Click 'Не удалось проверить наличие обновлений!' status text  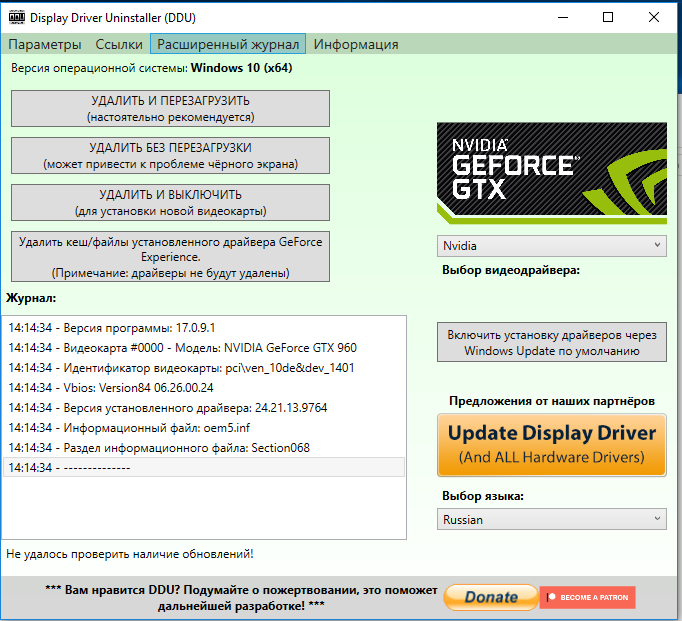point(130,554)
